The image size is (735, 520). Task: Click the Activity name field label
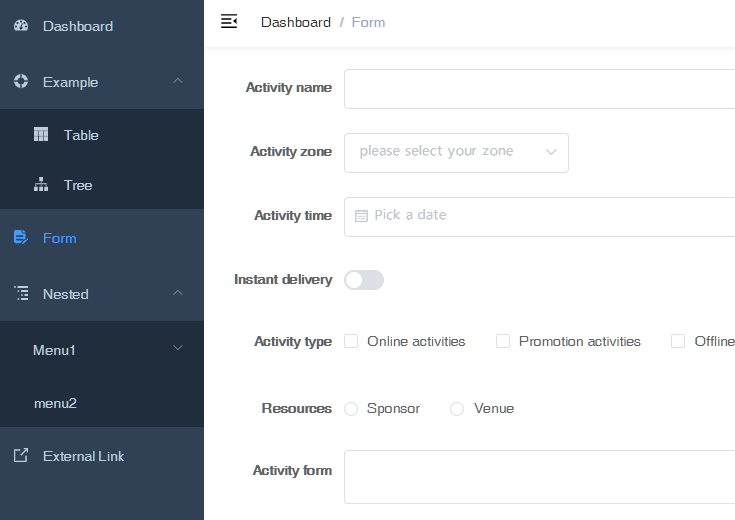coord(289,88)
